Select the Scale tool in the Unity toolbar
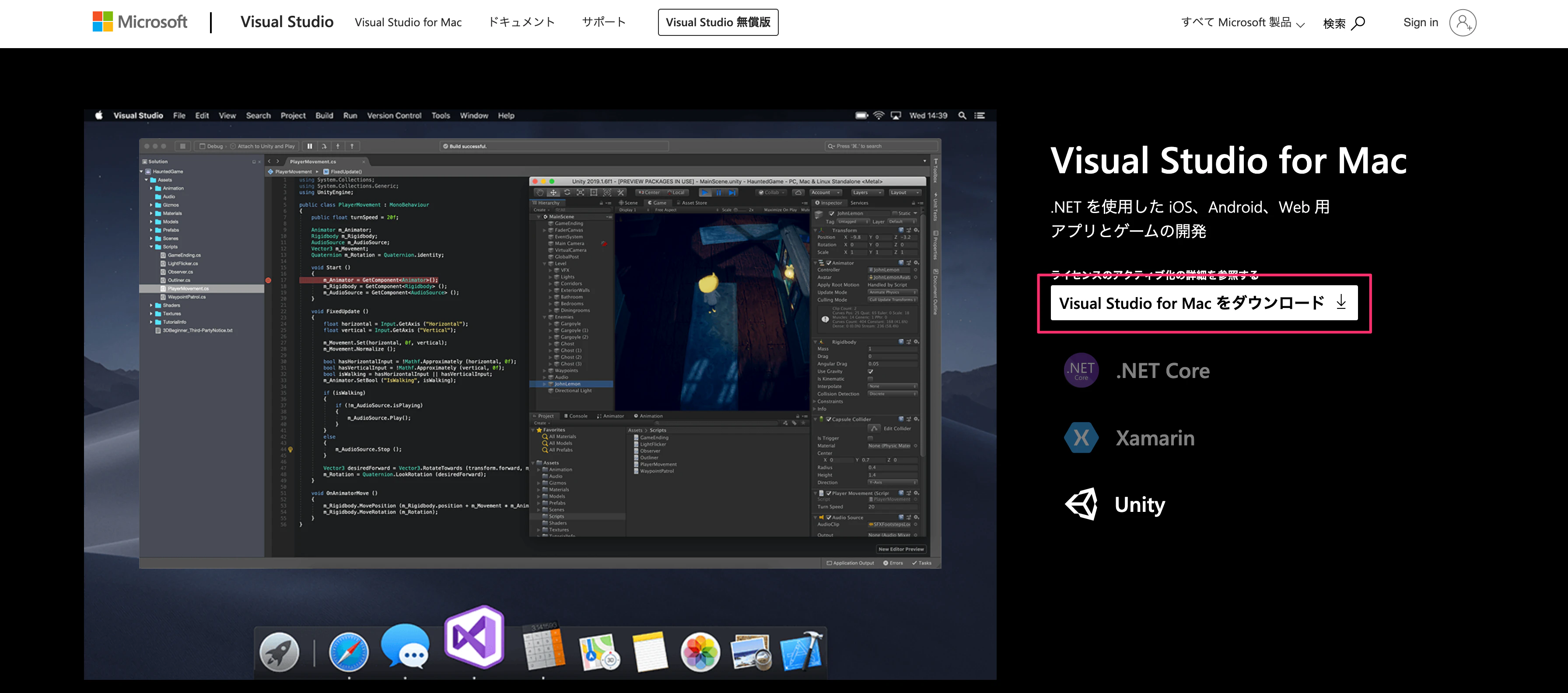This screenshot has height=693, width=1568. [580, 192]
